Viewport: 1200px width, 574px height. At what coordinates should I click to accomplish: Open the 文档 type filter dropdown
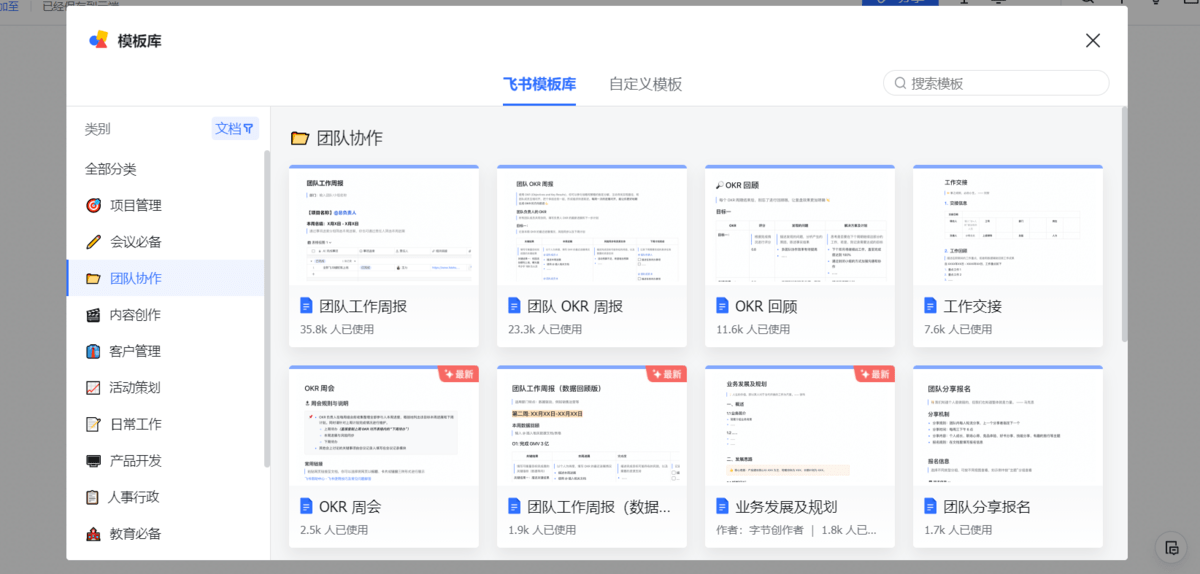pos(235,129)
